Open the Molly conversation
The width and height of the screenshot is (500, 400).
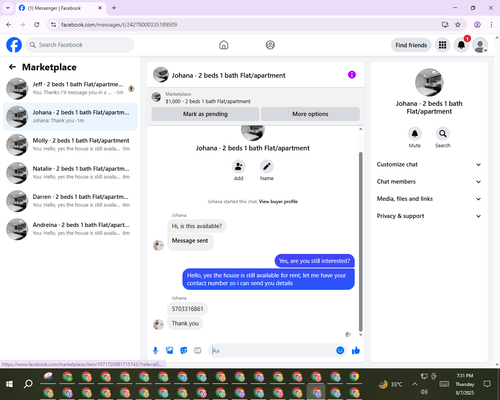click(x=70, y=145)
